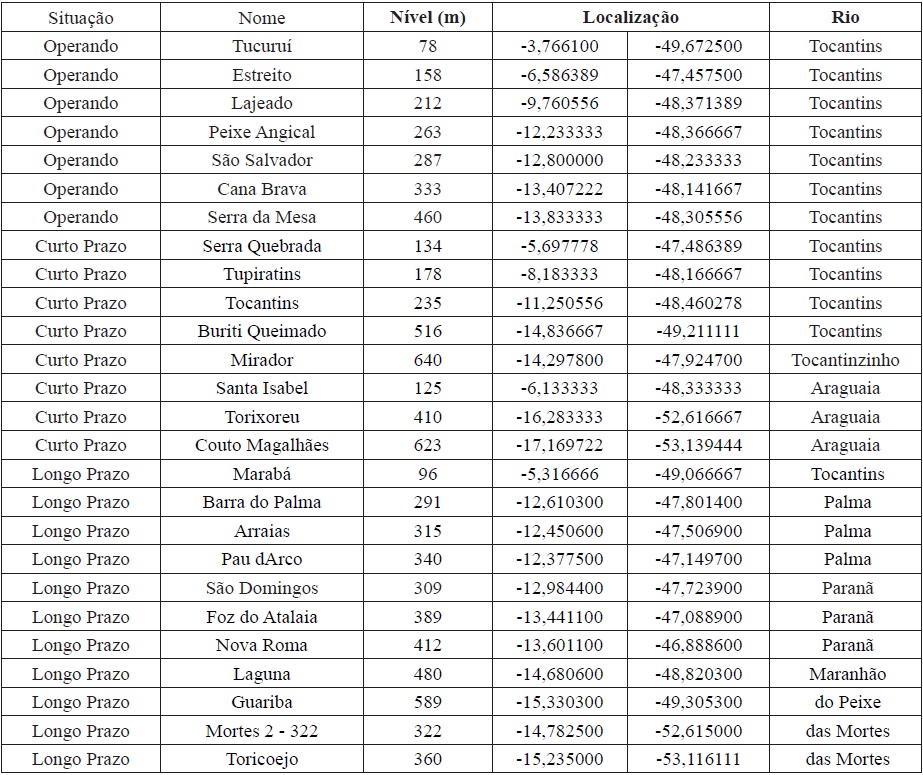Select the Buriti Queimado name cell
Viewport: 923px width, 775px height.
tap(262, 332)
